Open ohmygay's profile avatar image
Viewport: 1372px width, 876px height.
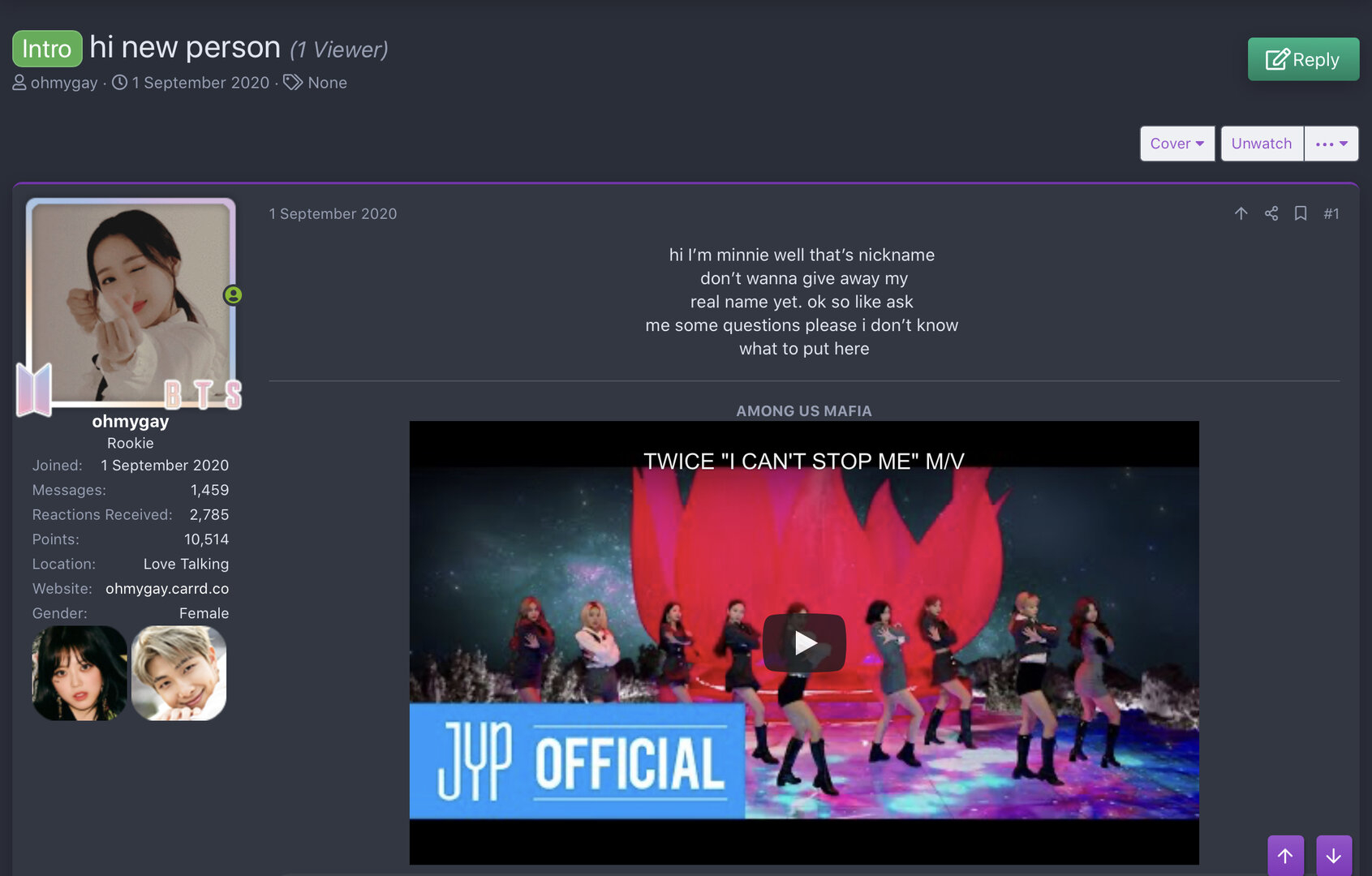131,302
